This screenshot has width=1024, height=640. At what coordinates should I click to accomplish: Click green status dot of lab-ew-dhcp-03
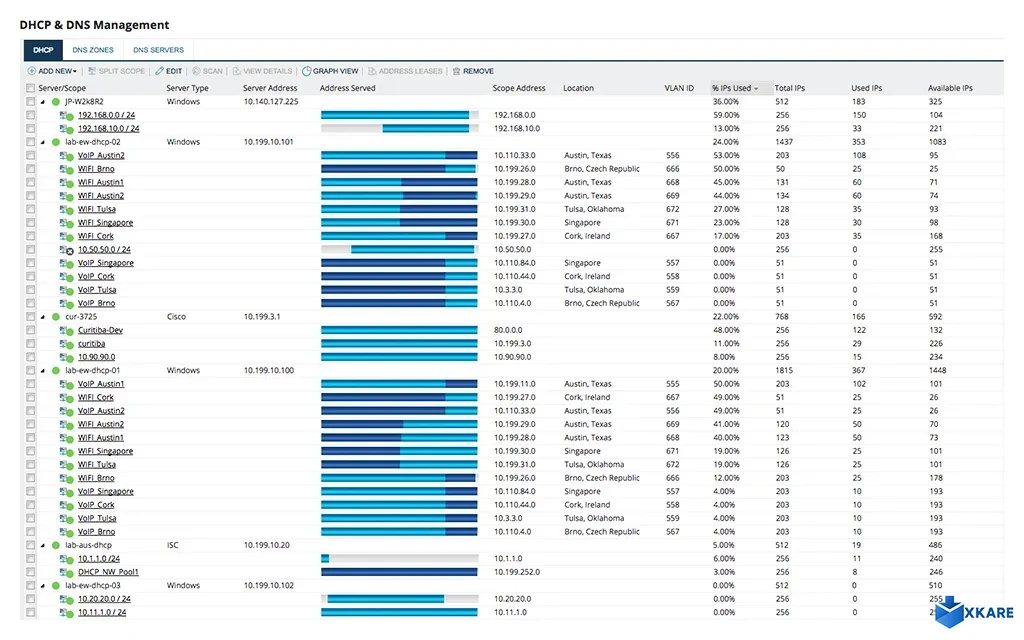[x=56, y=586]
